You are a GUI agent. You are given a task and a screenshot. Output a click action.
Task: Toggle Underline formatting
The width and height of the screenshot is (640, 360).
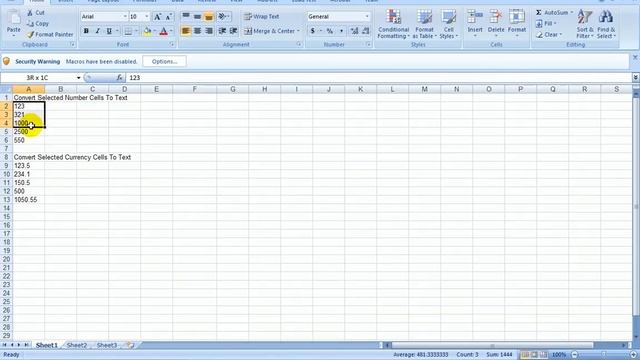[x=109, y=31]
